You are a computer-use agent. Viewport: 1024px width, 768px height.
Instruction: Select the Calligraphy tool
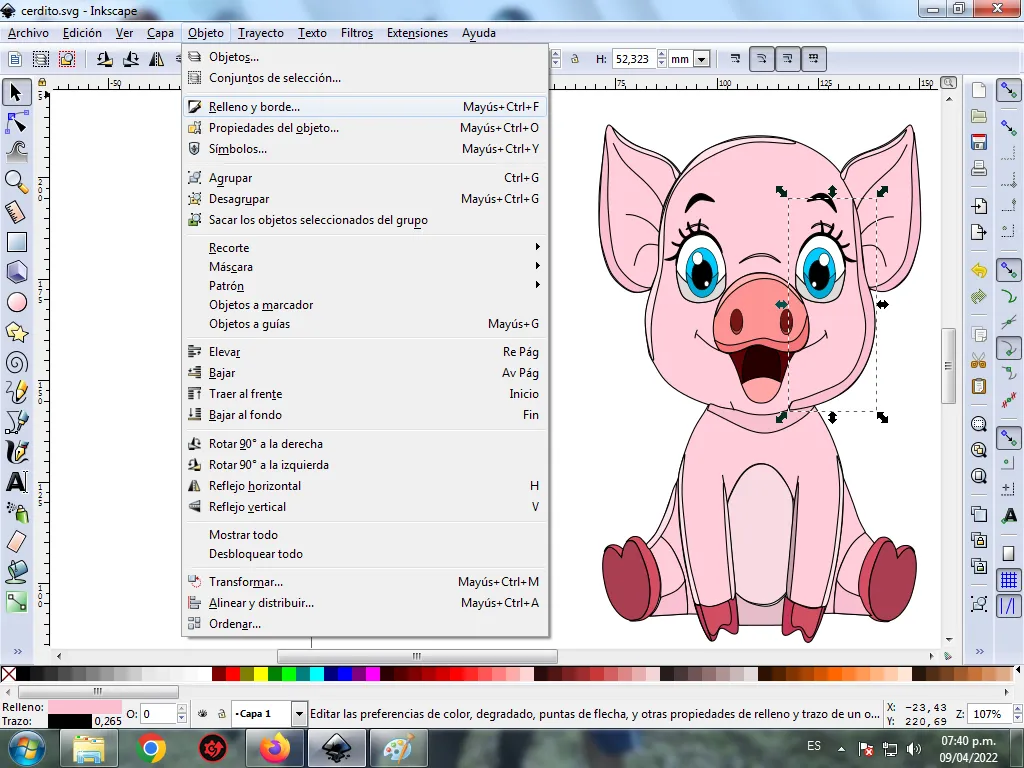[16, 452]
